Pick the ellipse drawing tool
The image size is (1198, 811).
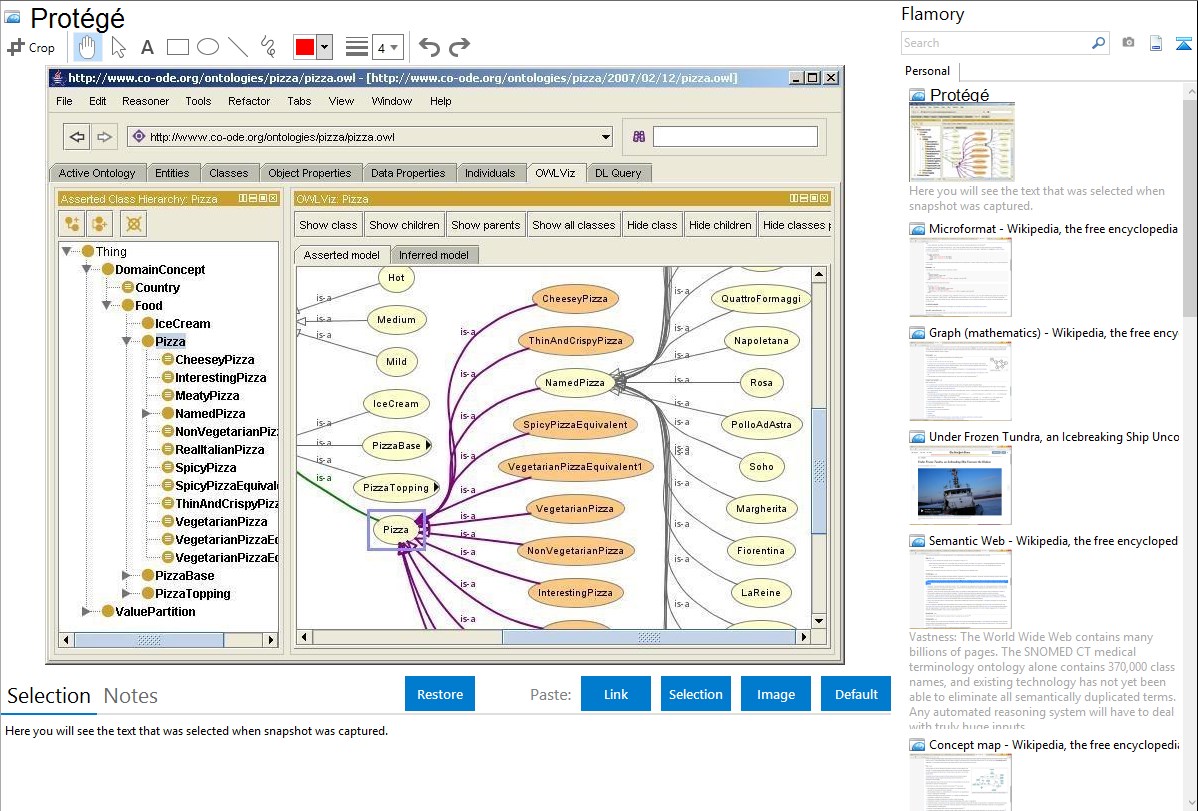point(208,47)
